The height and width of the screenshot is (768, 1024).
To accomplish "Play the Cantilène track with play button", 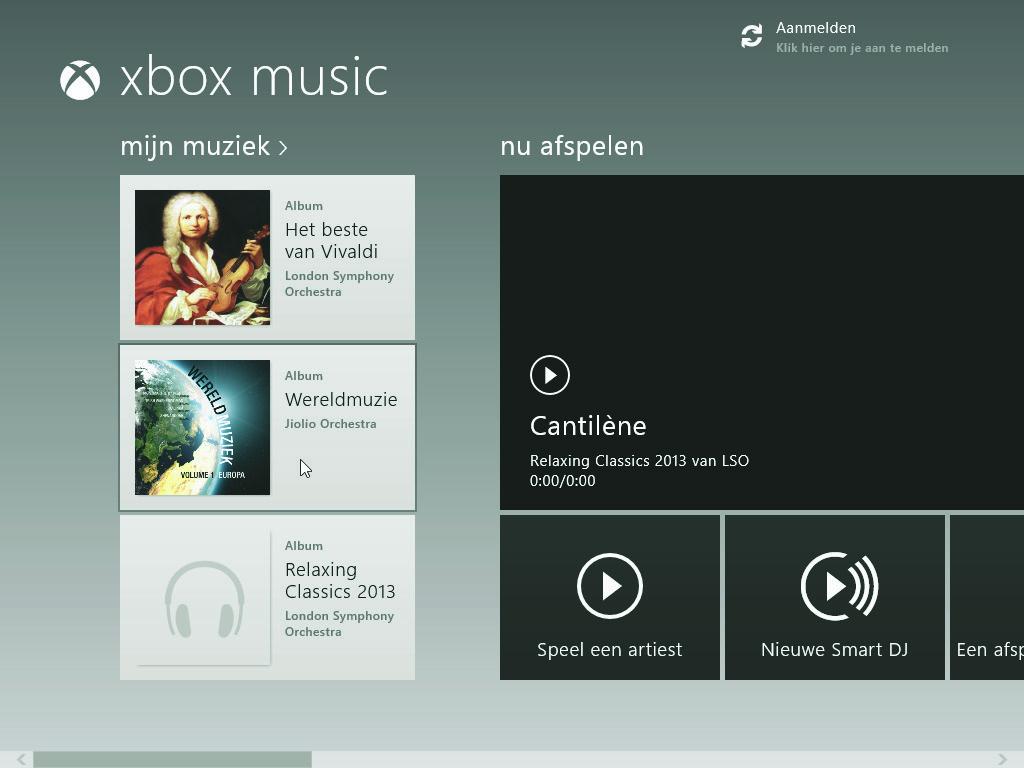I will (550, 375).
